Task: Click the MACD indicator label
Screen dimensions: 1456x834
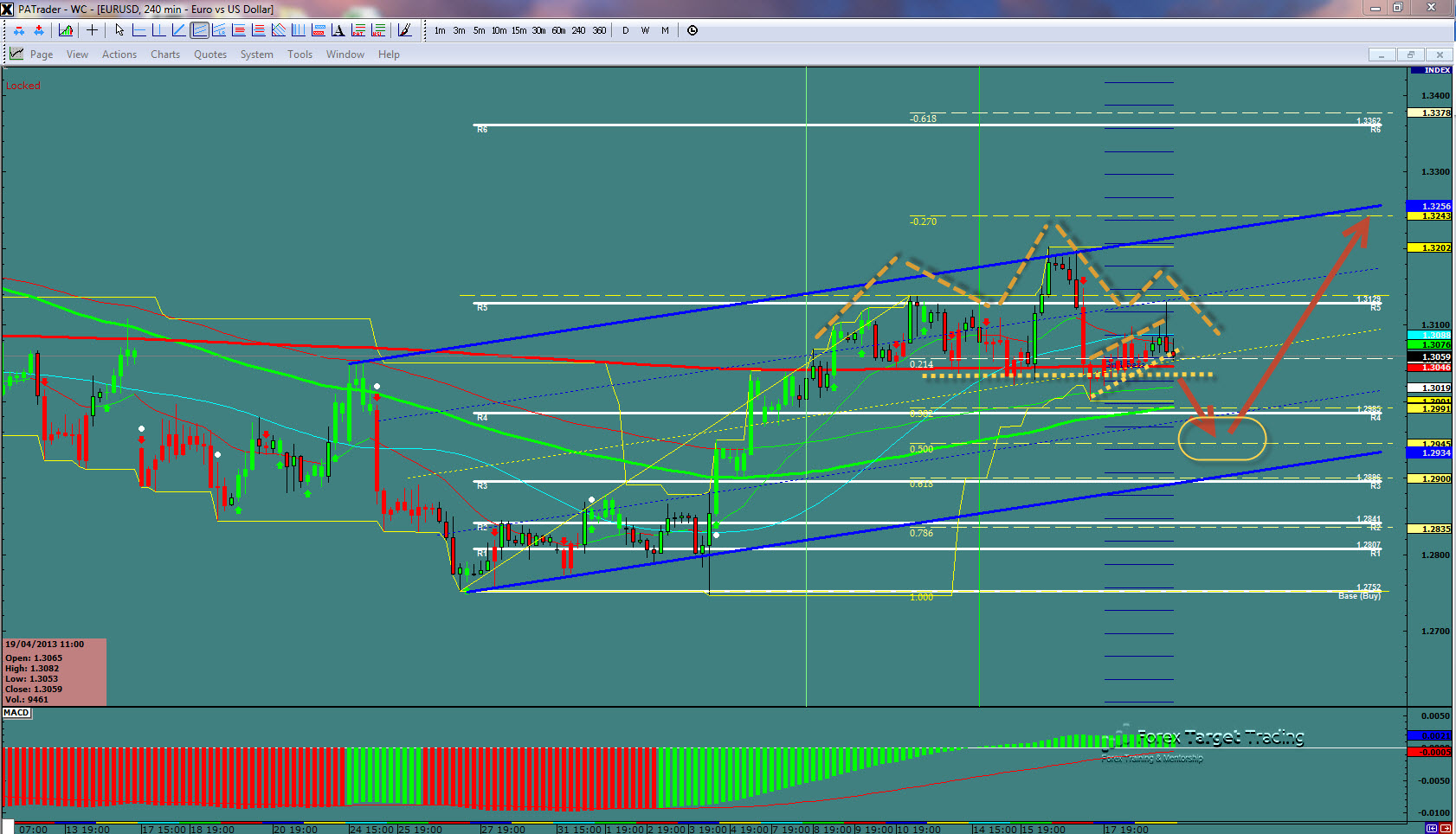Action: [16, 713]
